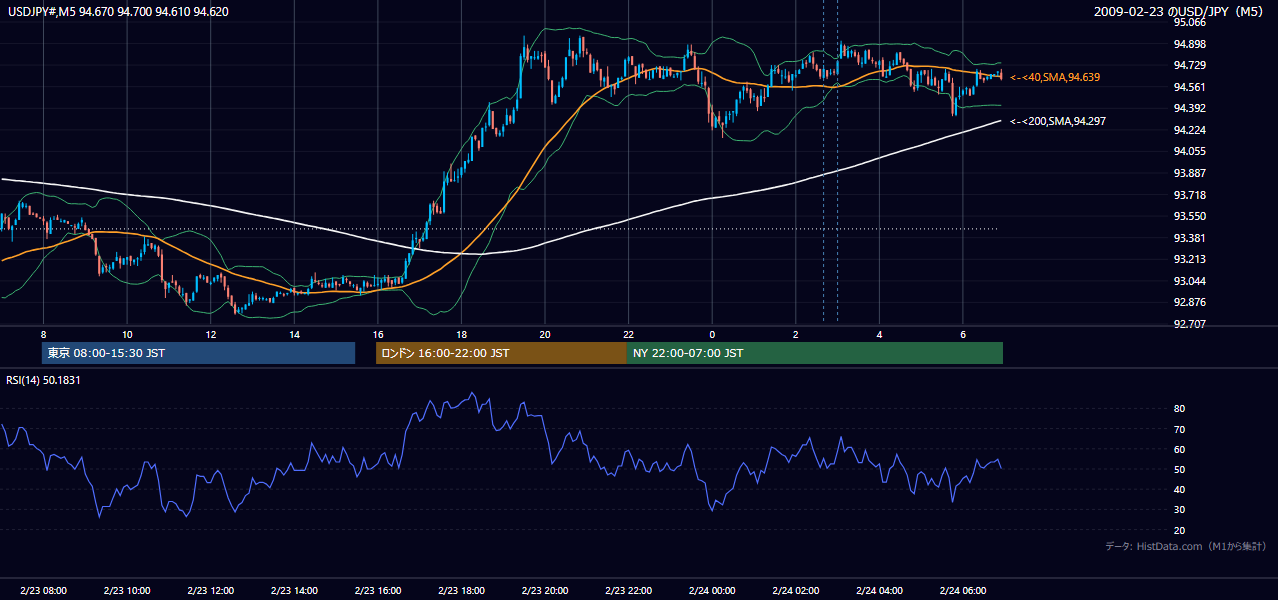This screenshot has width=1278, height=600.
Task: Click RSI scale label 70
Action: [x=1180, y=429]
